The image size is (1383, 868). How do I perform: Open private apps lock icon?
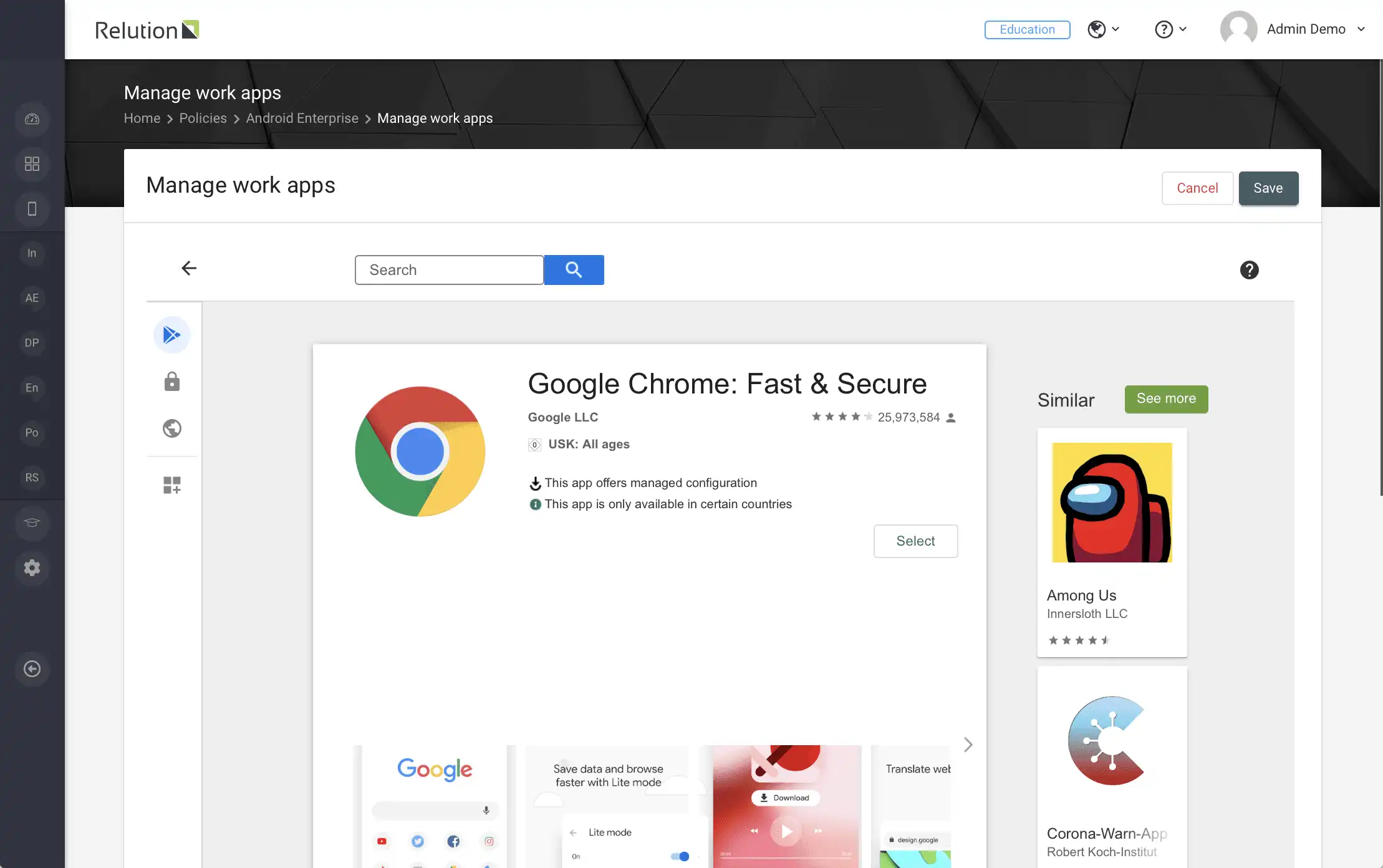(172, 382)
